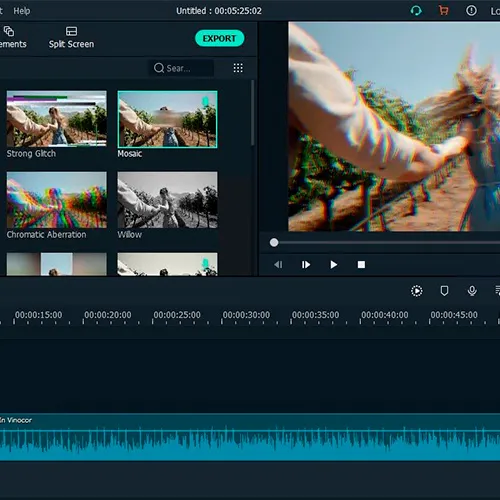The width and height of the screenshot is (500, 500).
Task: Click the exclamation notification icon
Action: tap(471, 11)
